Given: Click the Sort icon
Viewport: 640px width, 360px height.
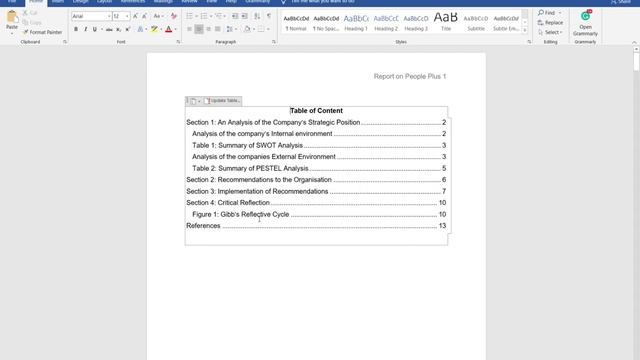Looking at the screenshot, I should tap(257, 16).
